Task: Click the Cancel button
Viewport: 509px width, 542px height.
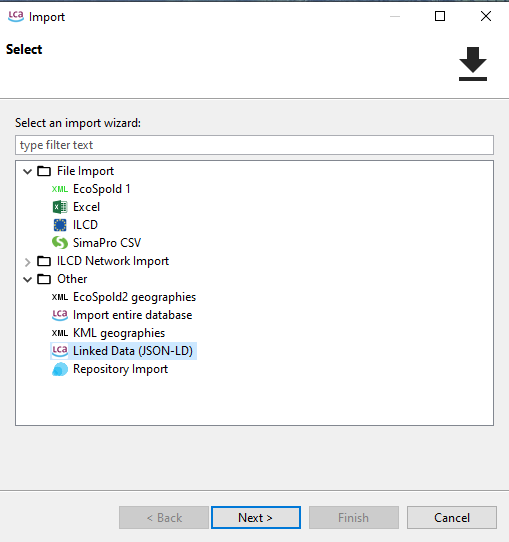Action: [452, 517]
